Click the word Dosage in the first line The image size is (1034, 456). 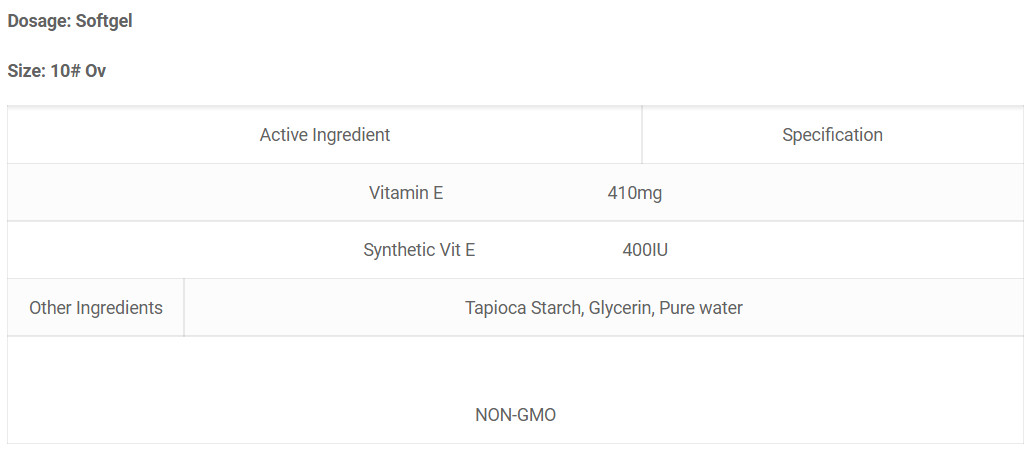coord(37,21)
